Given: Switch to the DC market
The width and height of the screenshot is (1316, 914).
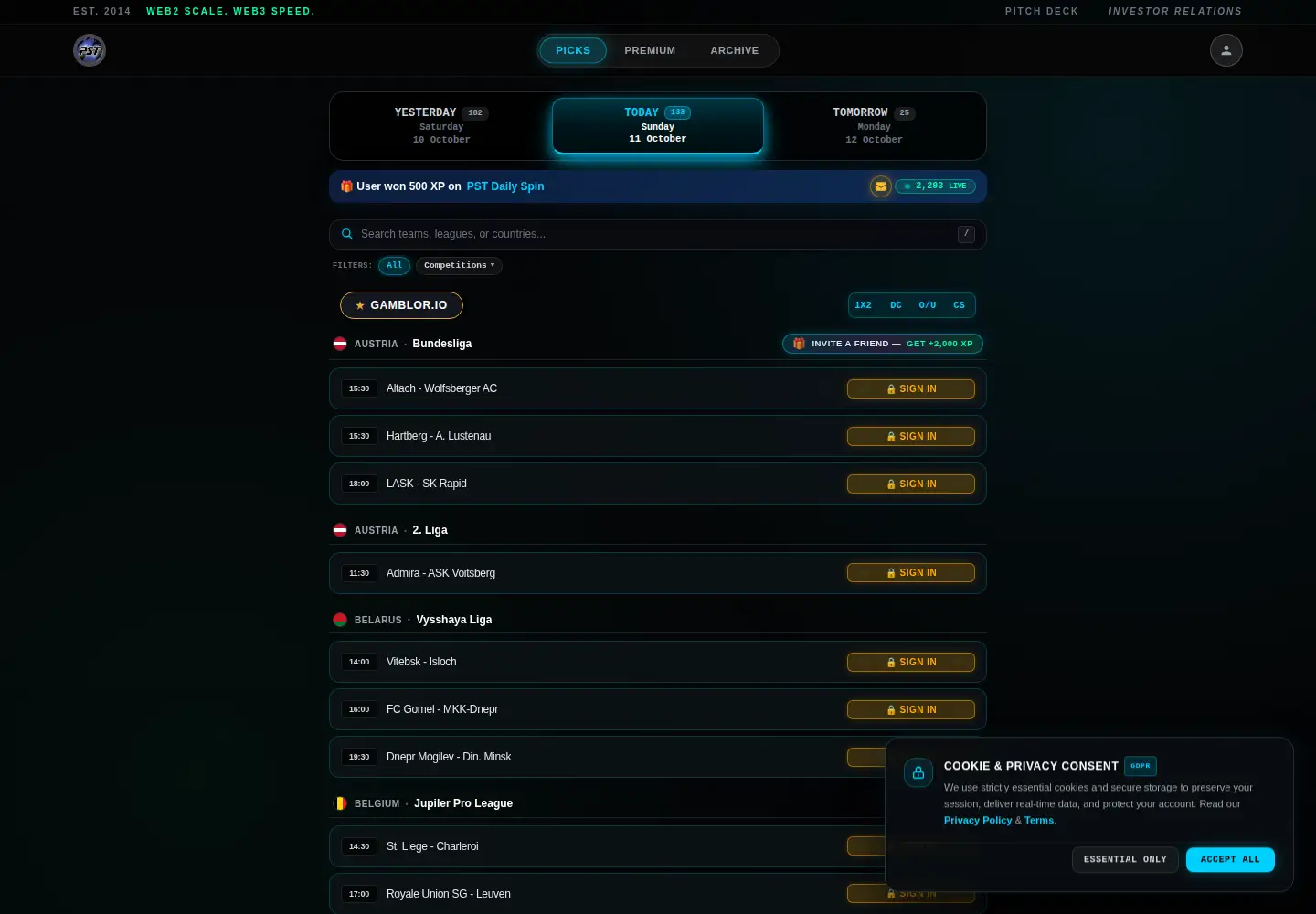Looking at the screenshot, I should 896,305.
